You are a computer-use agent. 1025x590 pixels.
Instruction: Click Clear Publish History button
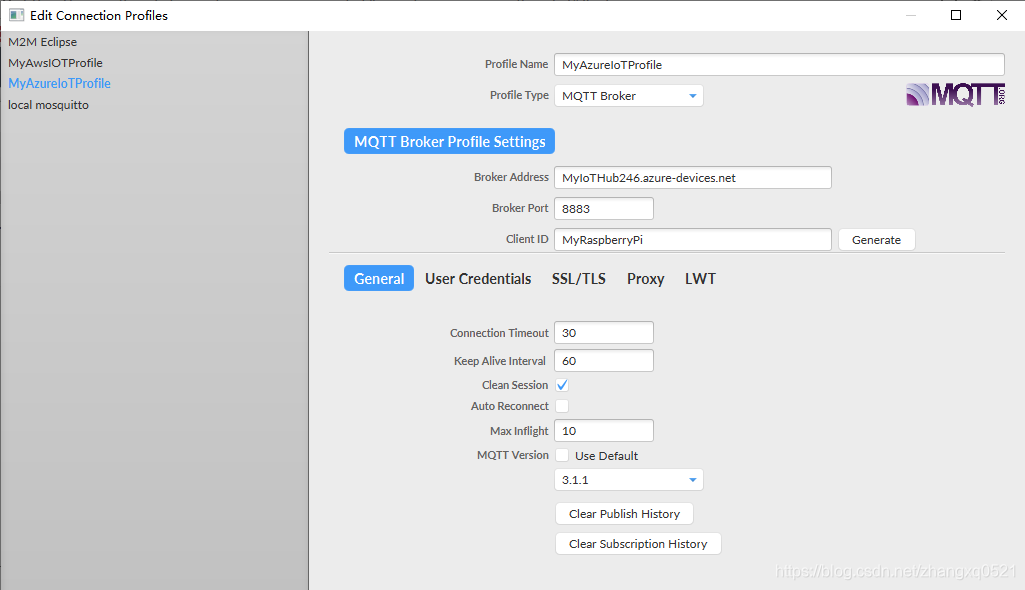624,514
